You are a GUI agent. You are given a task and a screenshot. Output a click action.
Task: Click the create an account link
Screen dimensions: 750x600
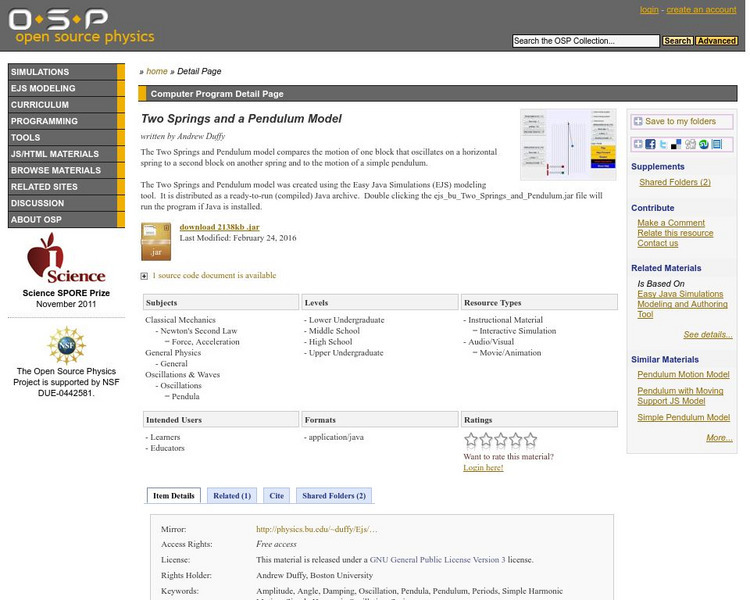coord(701,10)
